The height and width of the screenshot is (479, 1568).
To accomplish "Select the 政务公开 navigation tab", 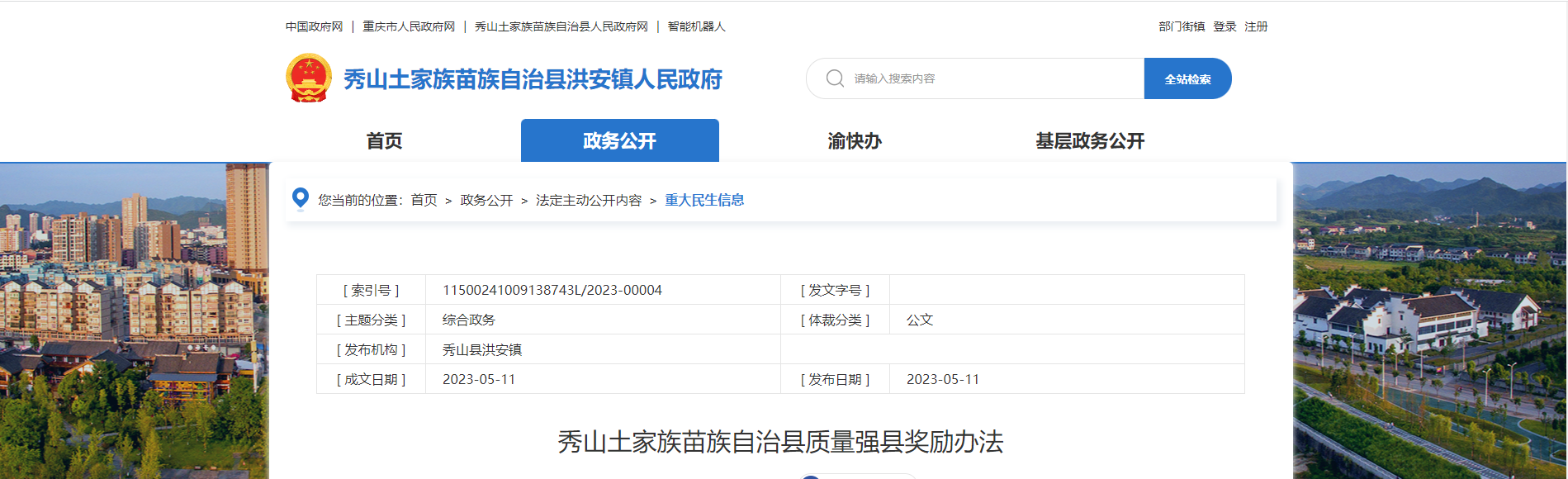I will [x=619, y=141].
